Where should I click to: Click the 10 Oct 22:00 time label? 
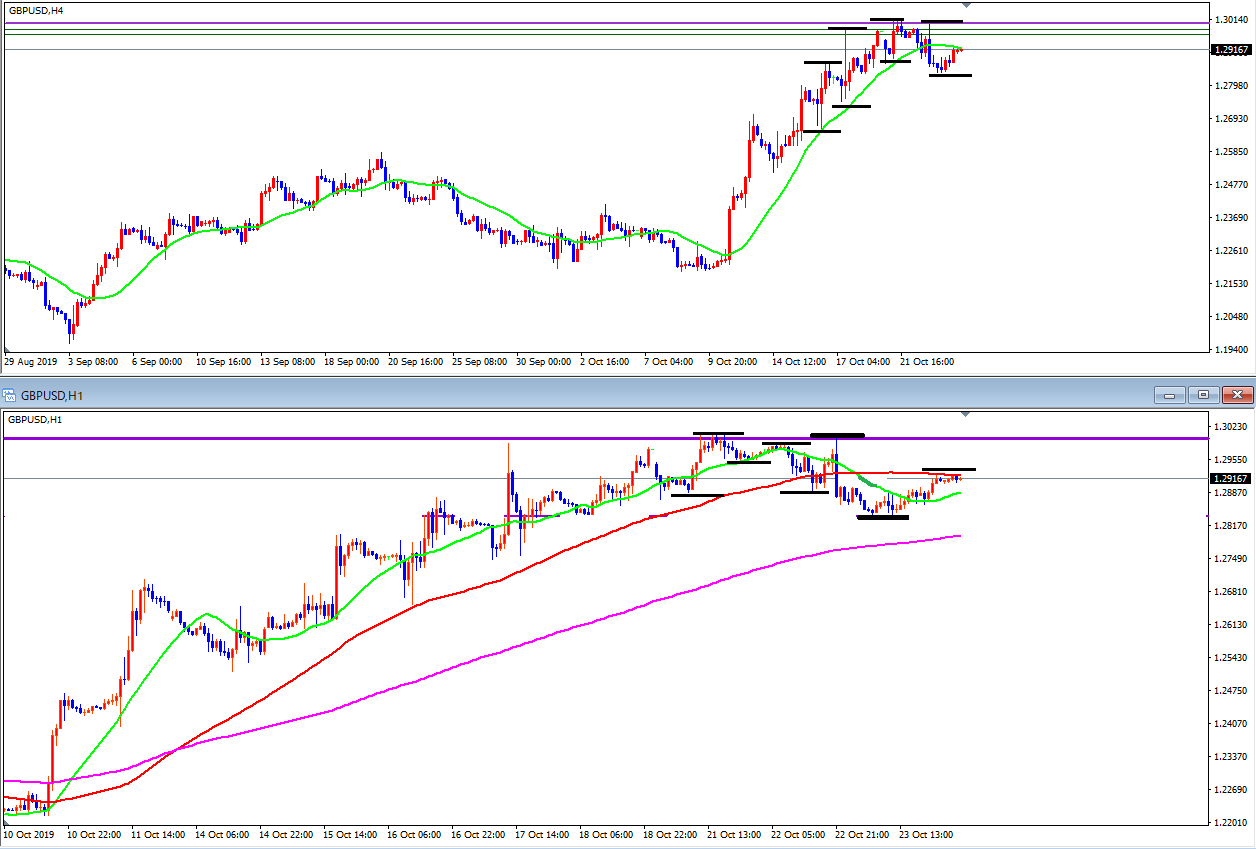click(95, 834)
